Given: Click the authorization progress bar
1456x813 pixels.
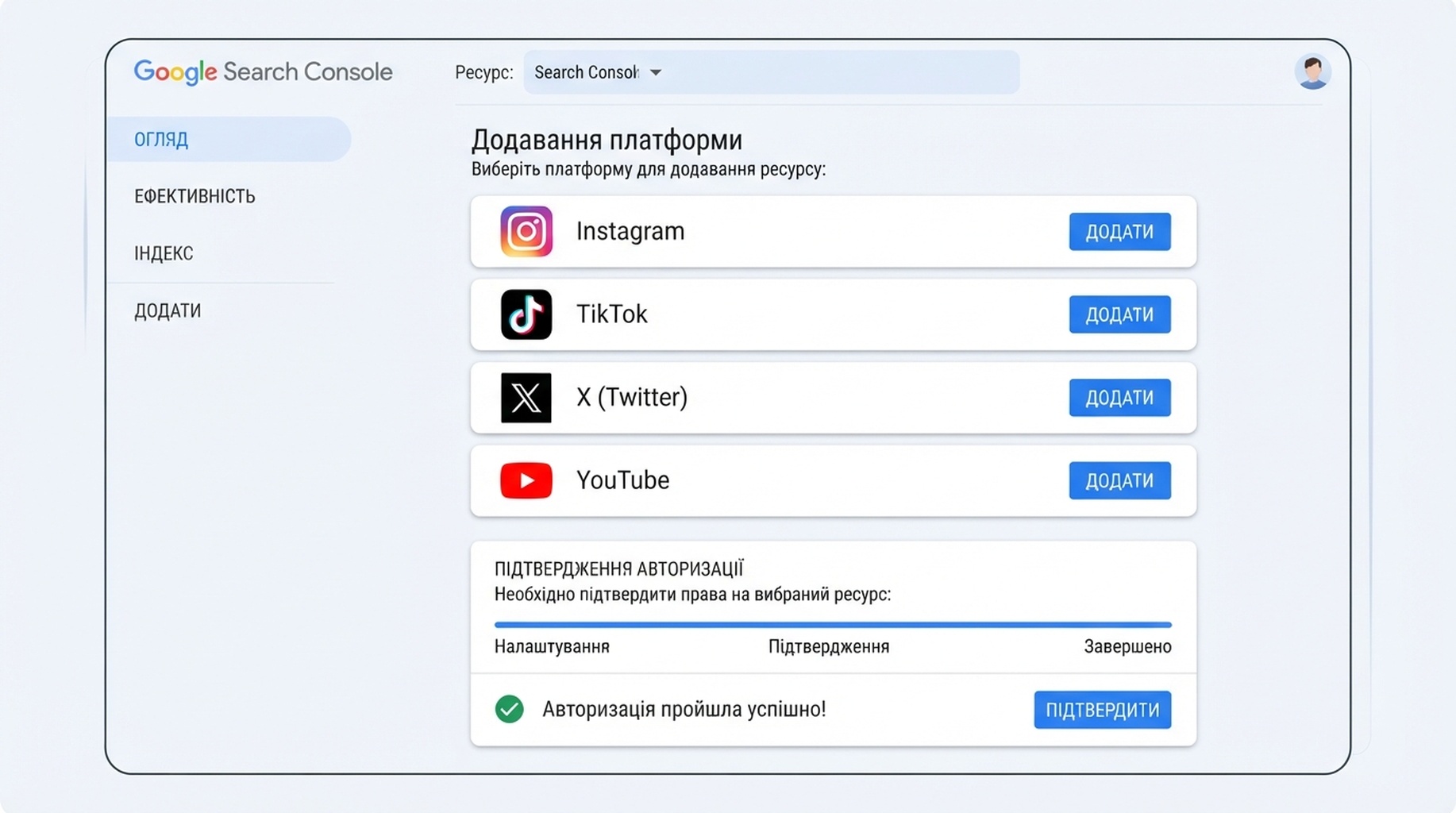Looking at the screenshot, I should 833,625.
